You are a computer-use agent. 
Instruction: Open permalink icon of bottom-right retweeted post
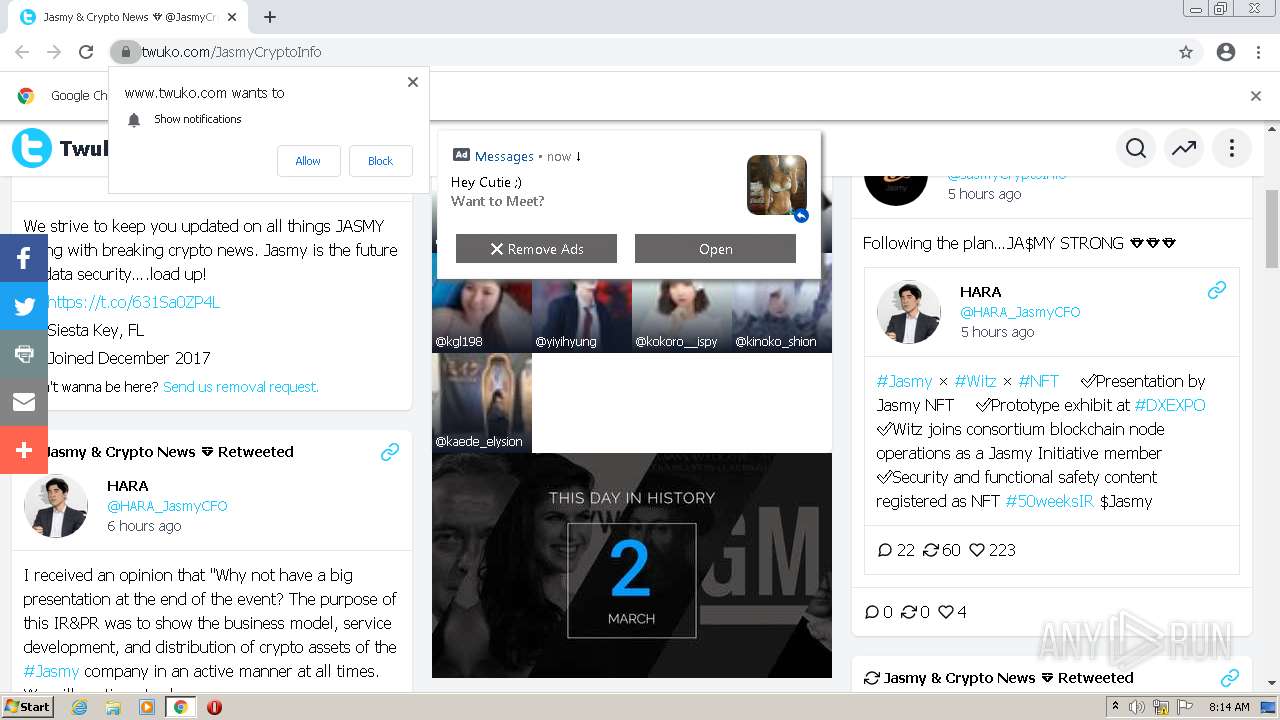coord(1230,678)
